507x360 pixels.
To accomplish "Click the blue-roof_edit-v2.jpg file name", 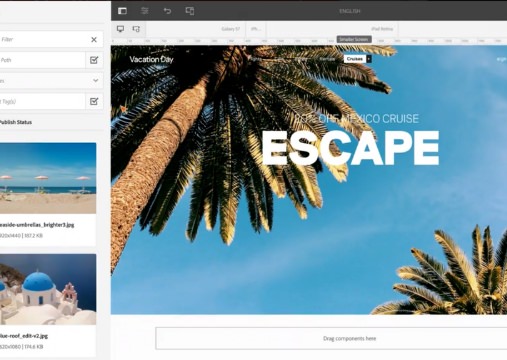I will tap(24, 336).
